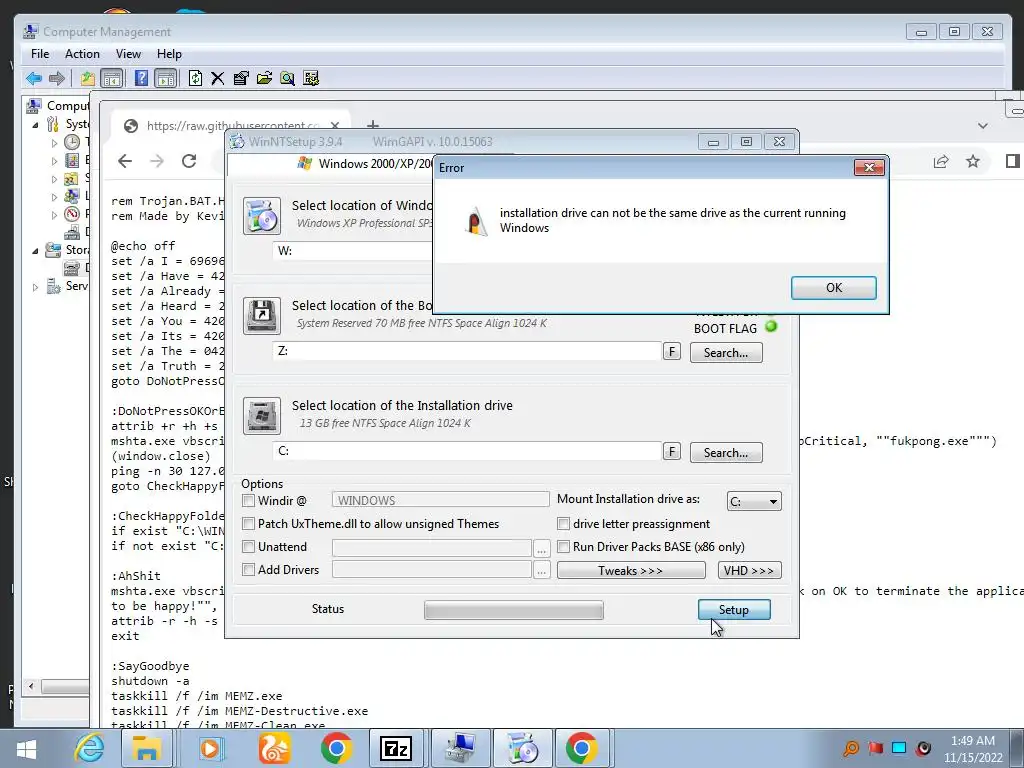The height and width of the screenshot is (768, 1024).
Task: Expand the Performance node with red gauge icon
Action: (54, 214)
